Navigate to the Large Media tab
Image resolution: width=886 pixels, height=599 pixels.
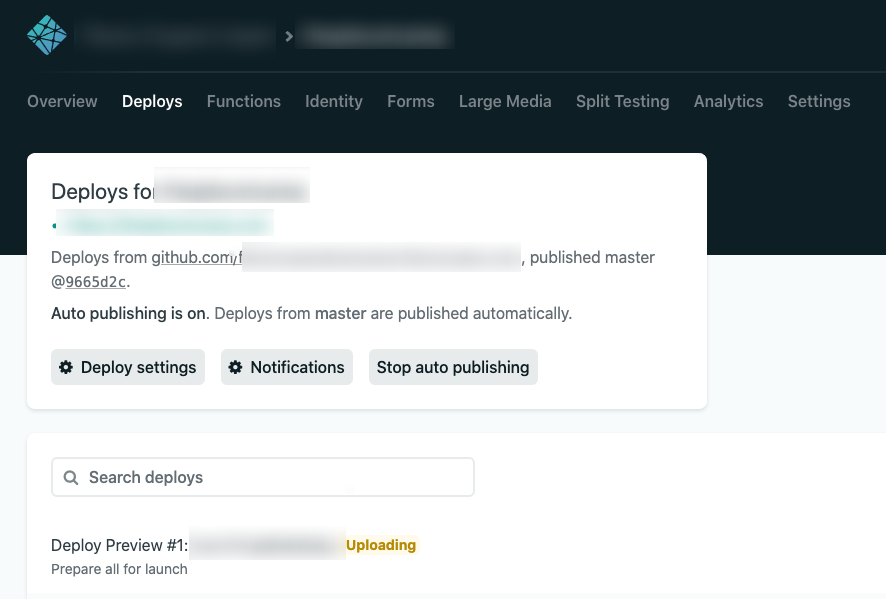505,101
